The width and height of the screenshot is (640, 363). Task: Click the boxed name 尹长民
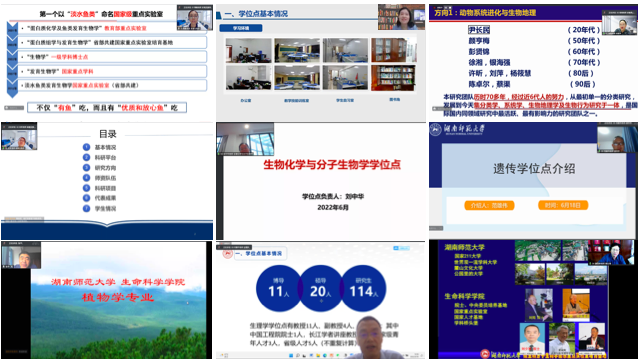(479, 30)
